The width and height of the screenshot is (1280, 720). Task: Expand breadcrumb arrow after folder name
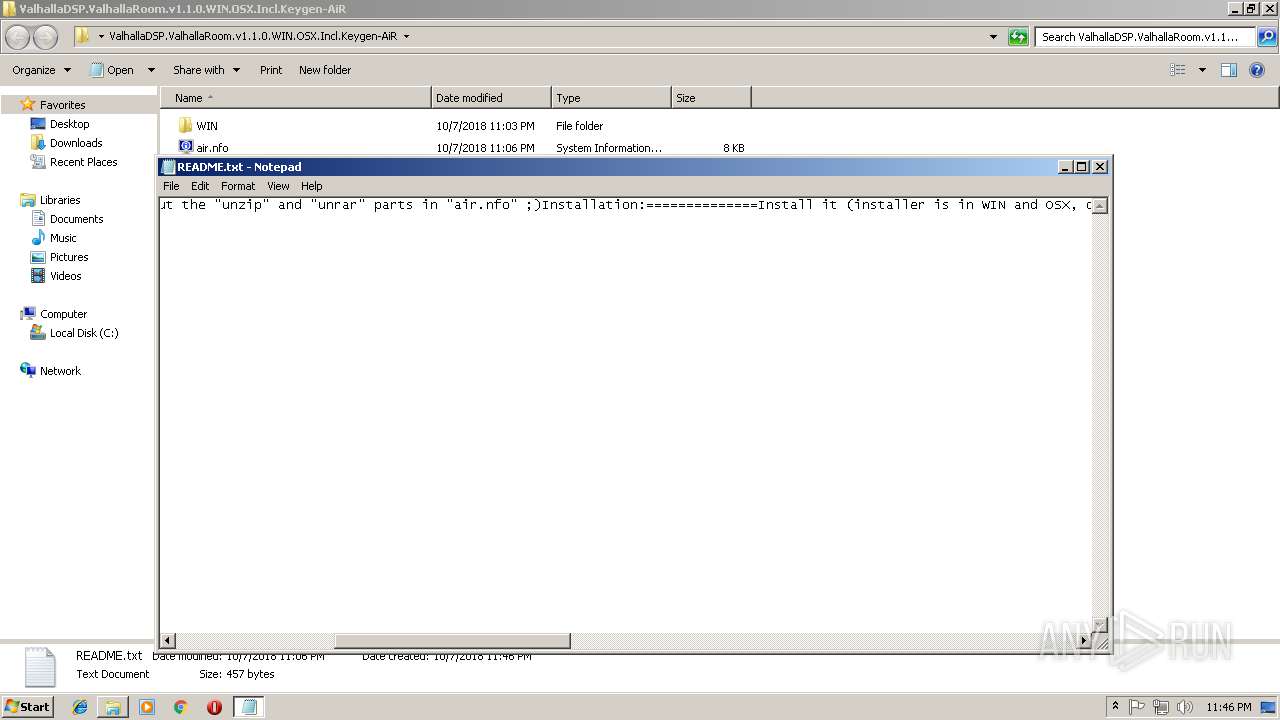click(406, 36)
